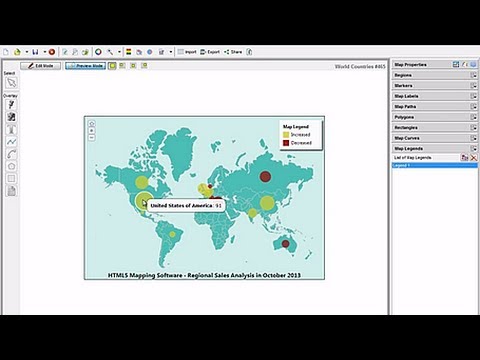480x360 pixels.
Task: Select the text label T overlay tool
Action: pos(12,129)
